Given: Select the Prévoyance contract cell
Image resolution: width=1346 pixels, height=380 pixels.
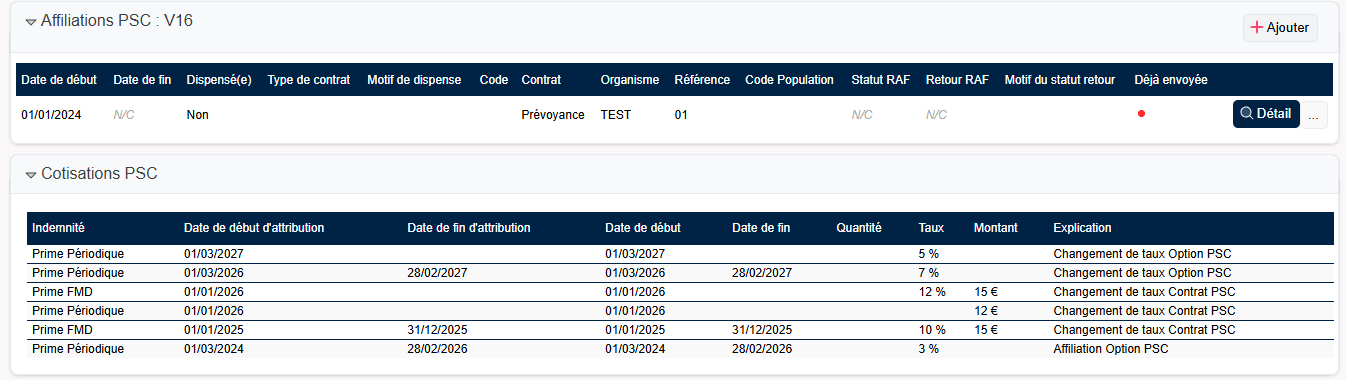Looking at the screenshot, I should tap(553, 115).
